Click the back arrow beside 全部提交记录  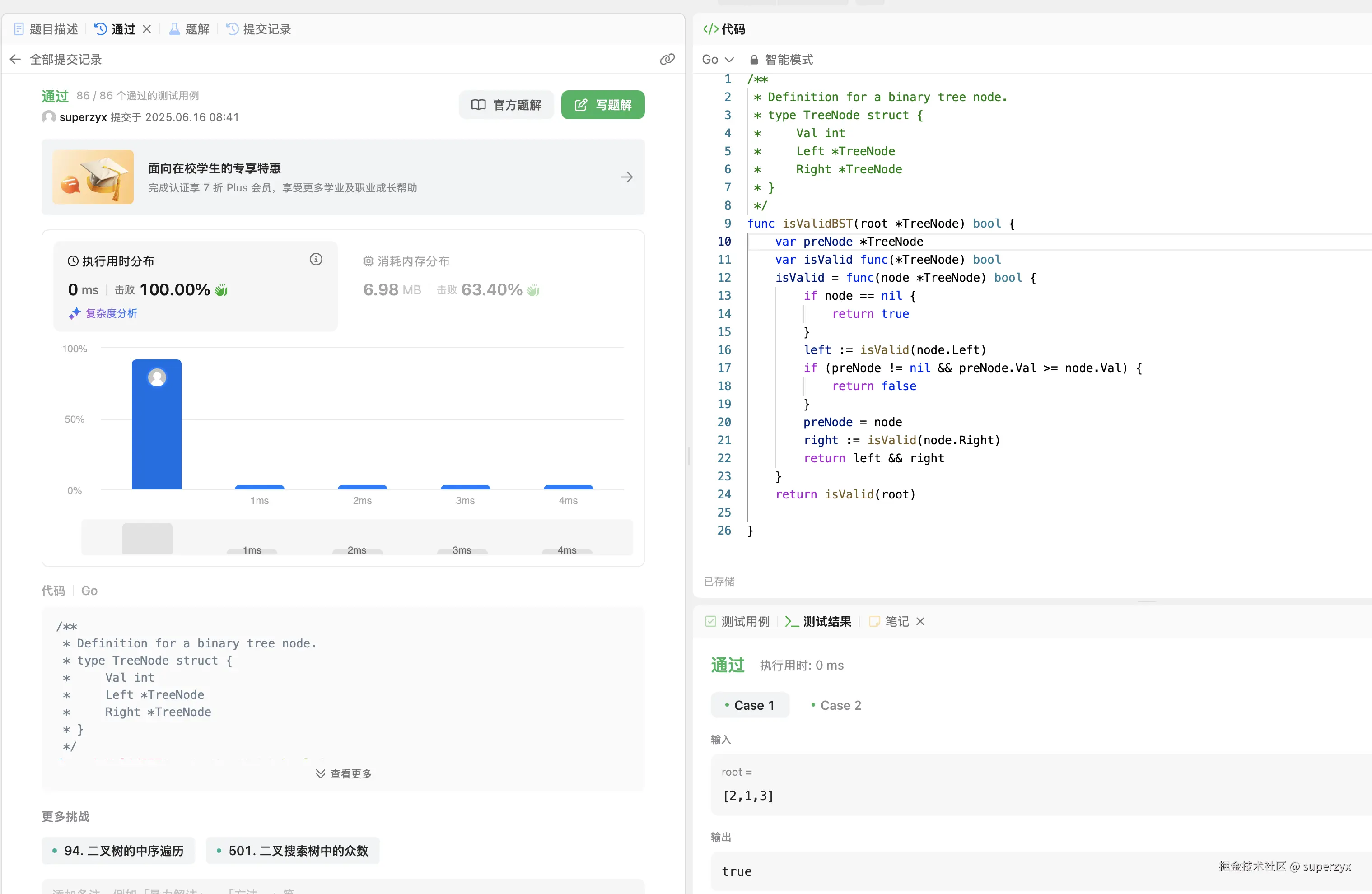click(x=15, y=59)
